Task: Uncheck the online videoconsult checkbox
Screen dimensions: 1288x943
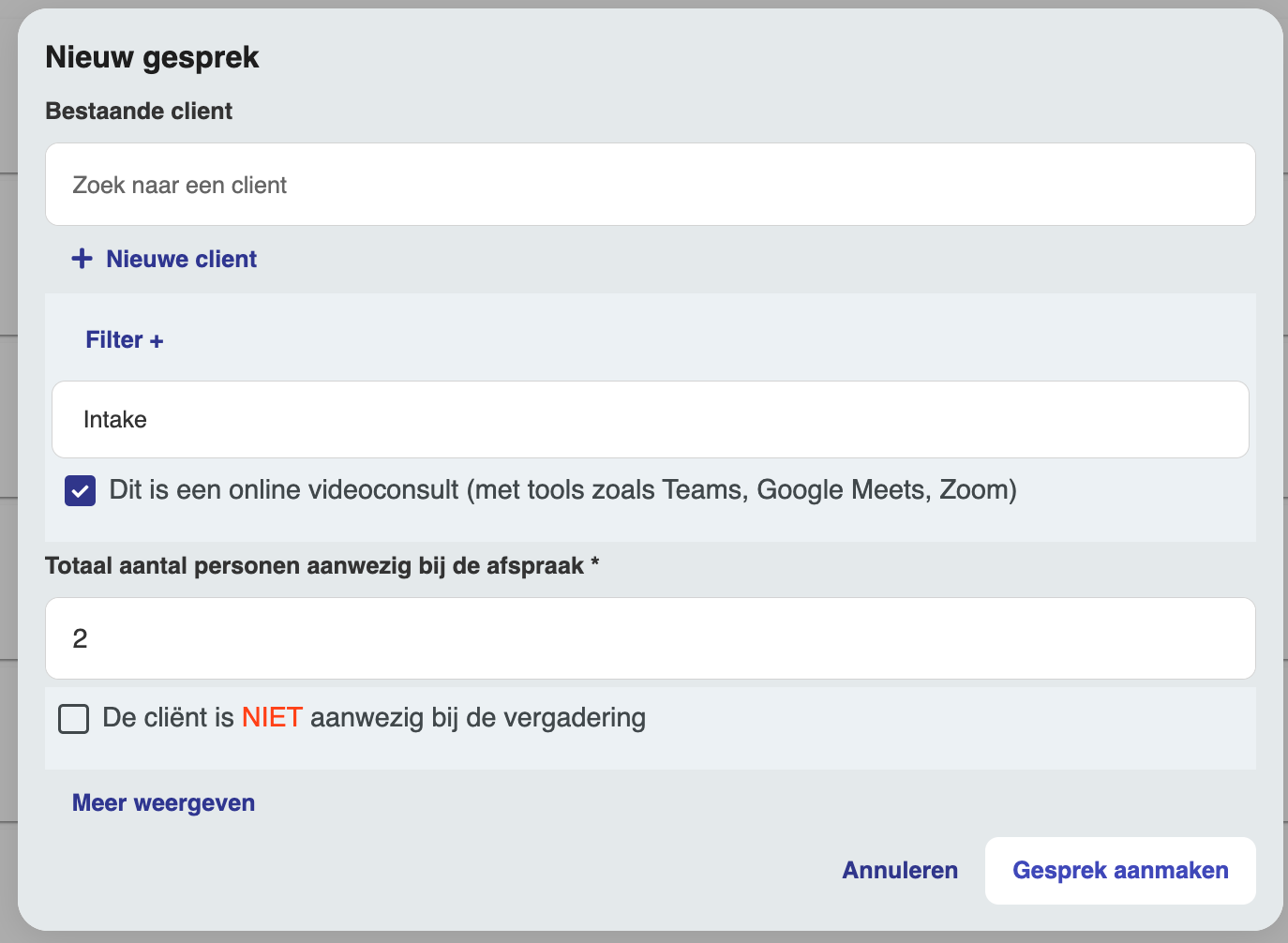Action: click(81, 490)
